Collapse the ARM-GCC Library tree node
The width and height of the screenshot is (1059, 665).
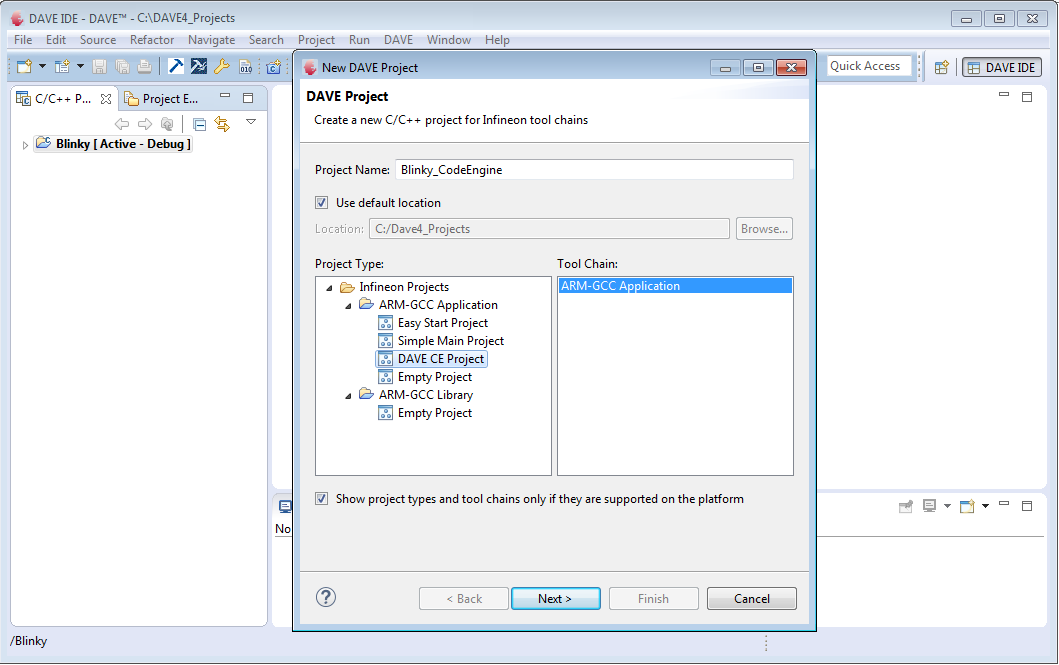348,396
